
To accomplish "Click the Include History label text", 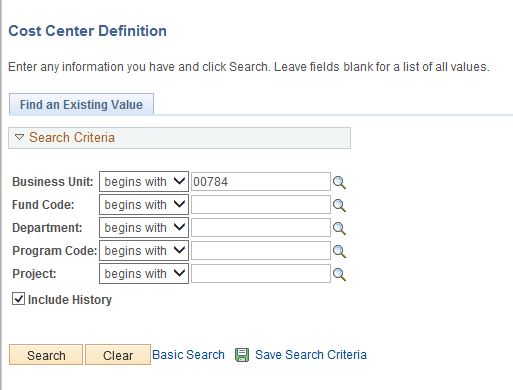I will coord(70,299).
